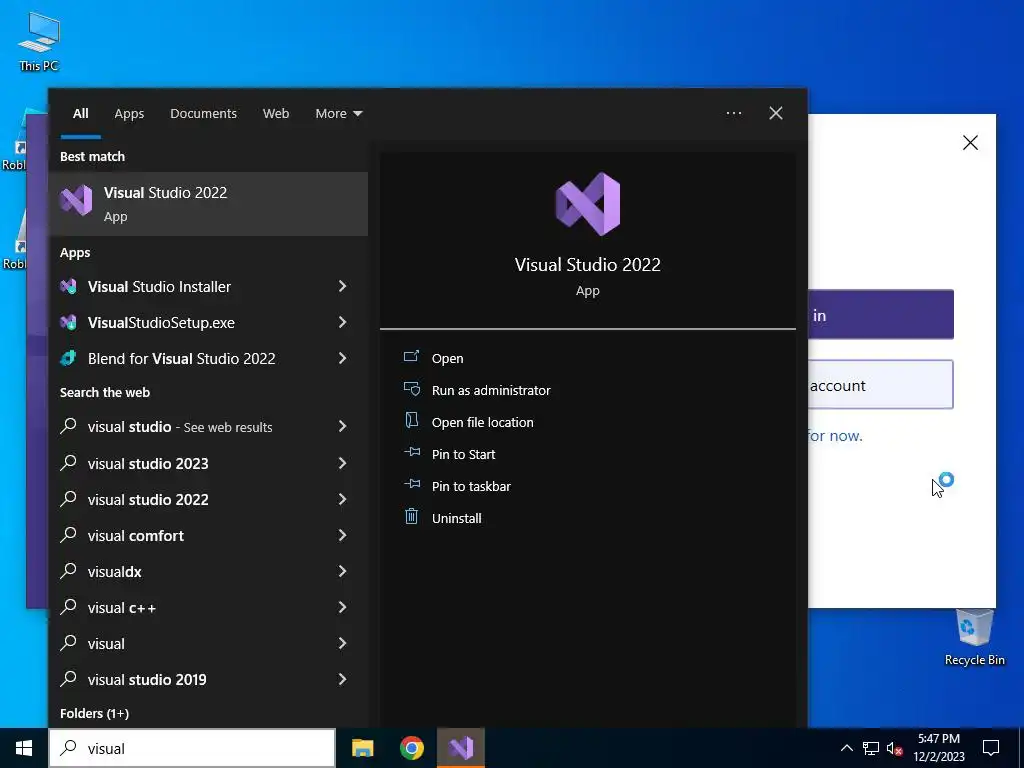Expand the VisualStudioSetup.exe result arrow

(342, 322)
